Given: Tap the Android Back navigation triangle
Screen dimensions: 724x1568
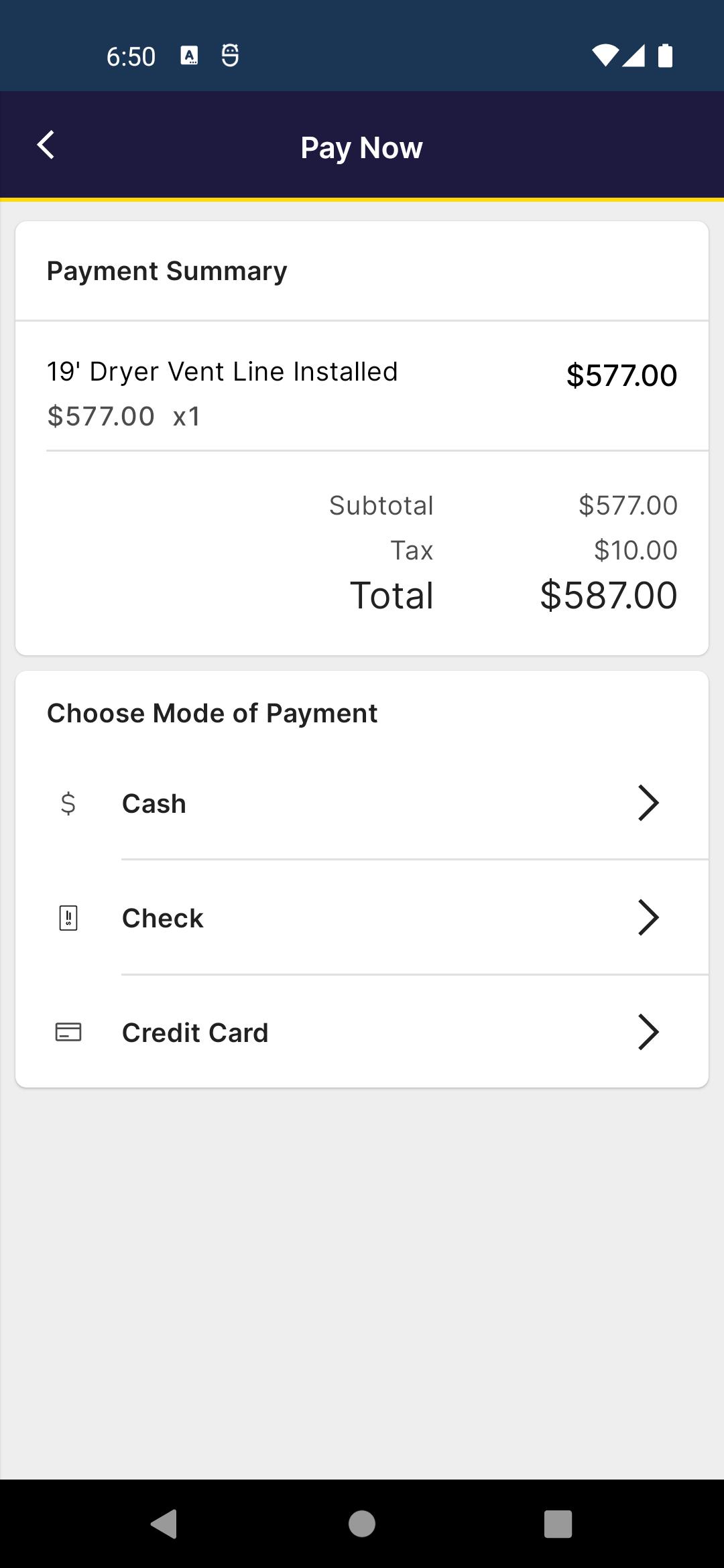Looking at the screenshot, I should (164, 1524).
